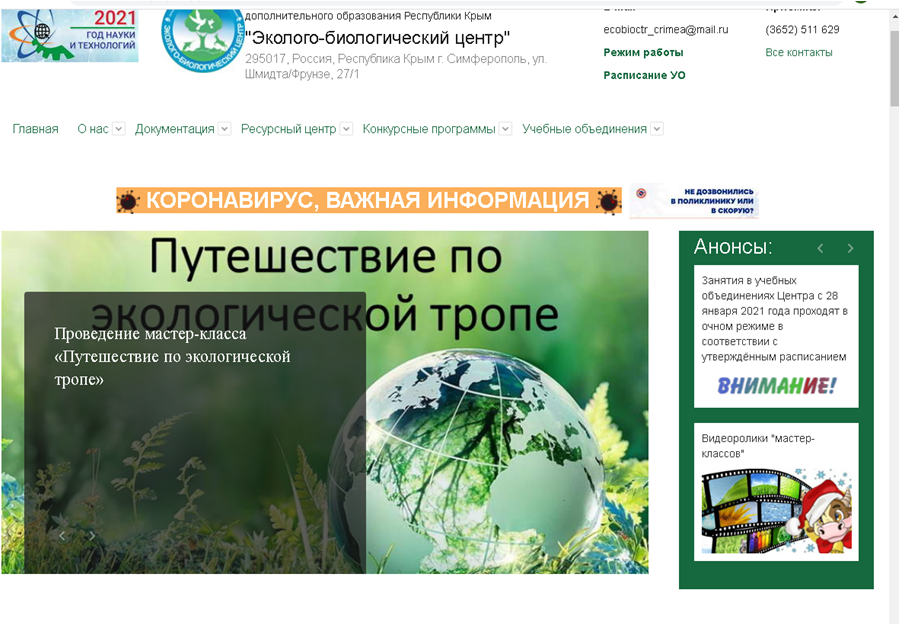Click the Коронавирус, важная информация banner
Viewport: 900px width, 625px height.
tap(369, 201)
